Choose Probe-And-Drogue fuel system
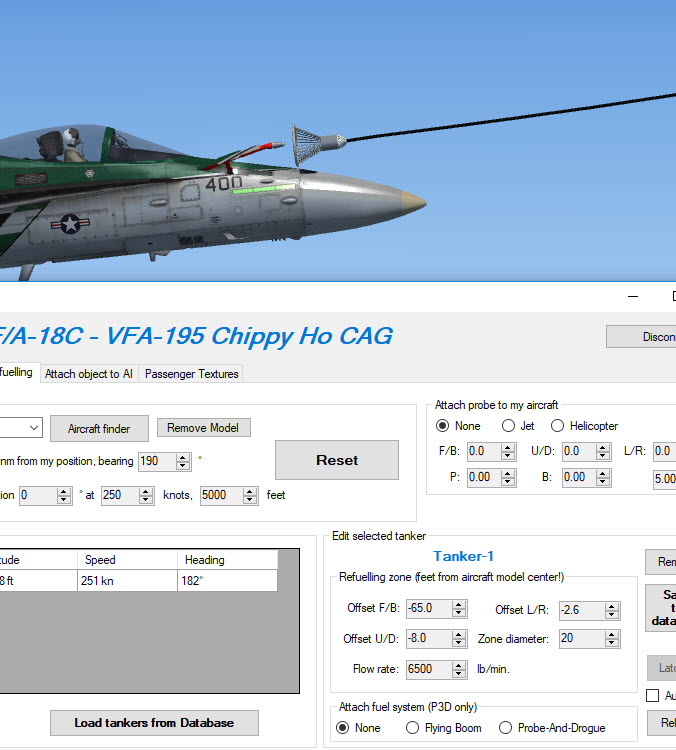 505,728
